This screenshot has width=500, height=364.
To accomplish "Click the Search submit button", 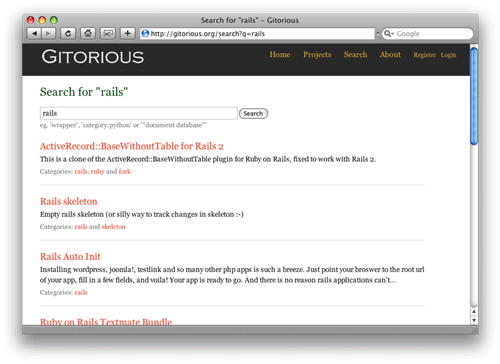I will click(253, 114).
